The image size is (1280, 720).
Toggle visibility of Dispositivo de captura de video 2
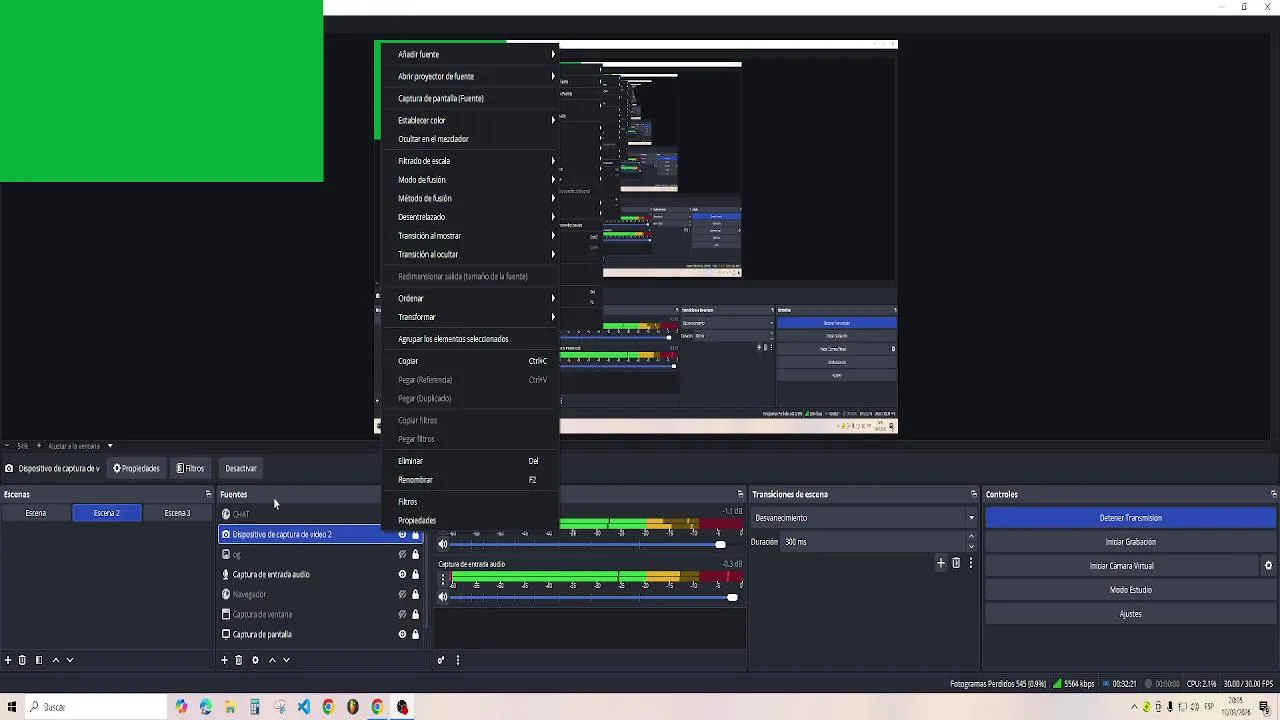click(402, 534)
